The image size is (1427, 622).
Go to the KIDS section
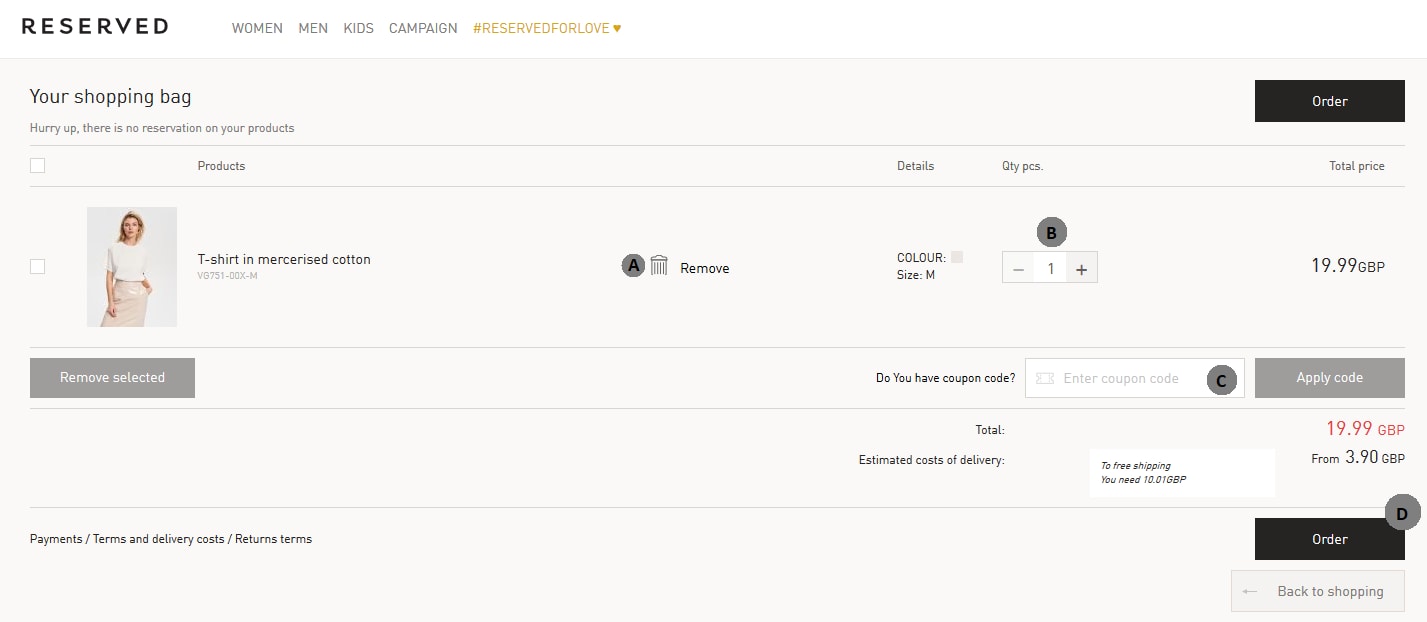[x=358, y=28]
